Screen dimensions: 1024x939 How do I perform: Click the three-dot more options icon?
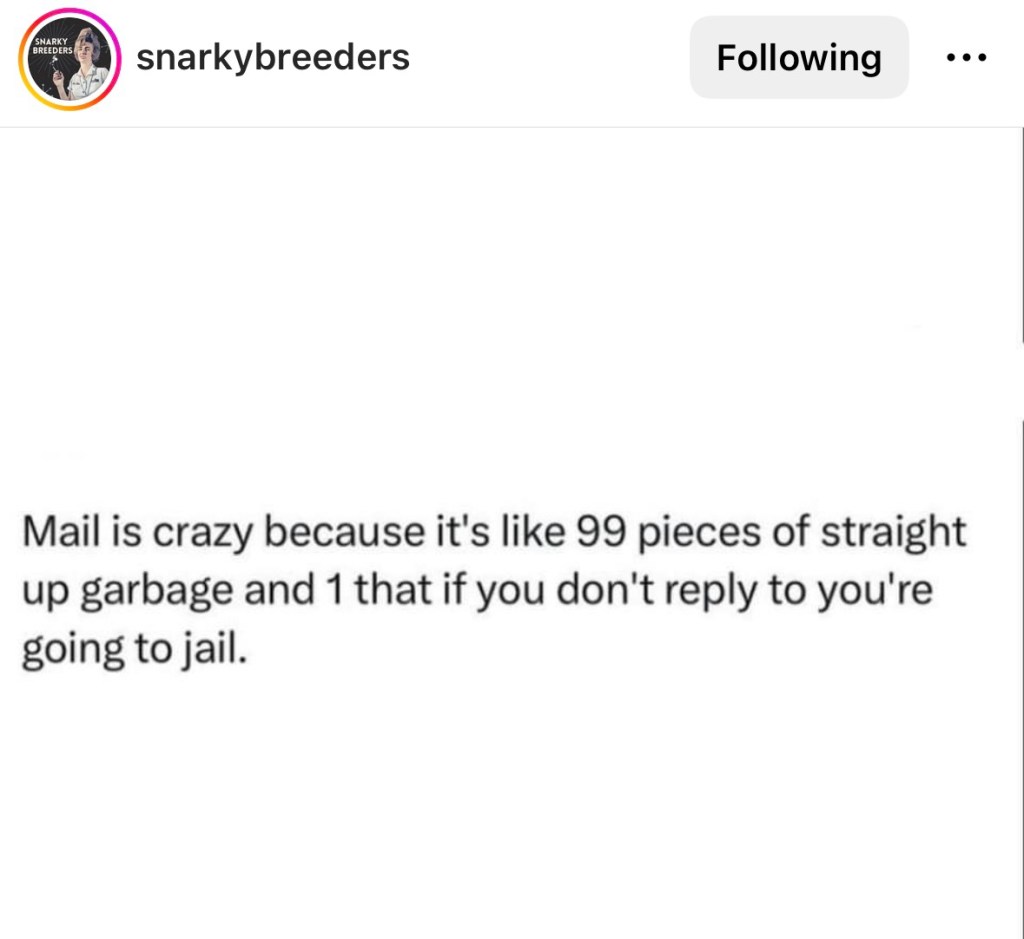coord(966,58)
